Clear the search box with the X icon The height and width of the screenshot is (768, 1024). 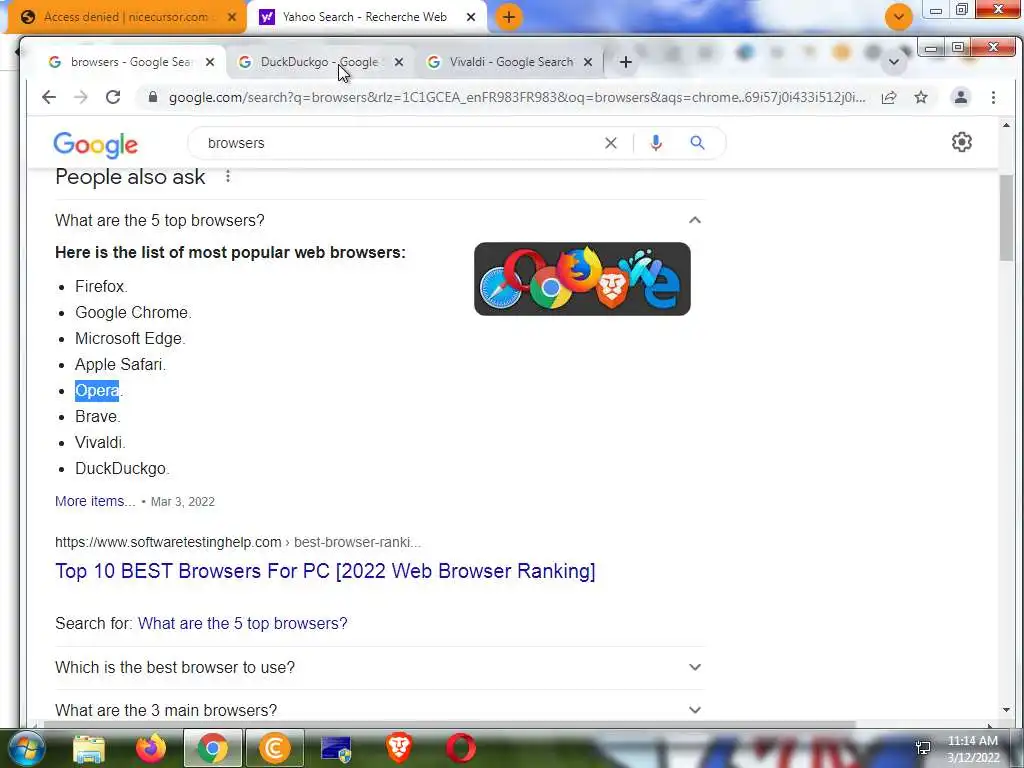[x=611, y=143]
